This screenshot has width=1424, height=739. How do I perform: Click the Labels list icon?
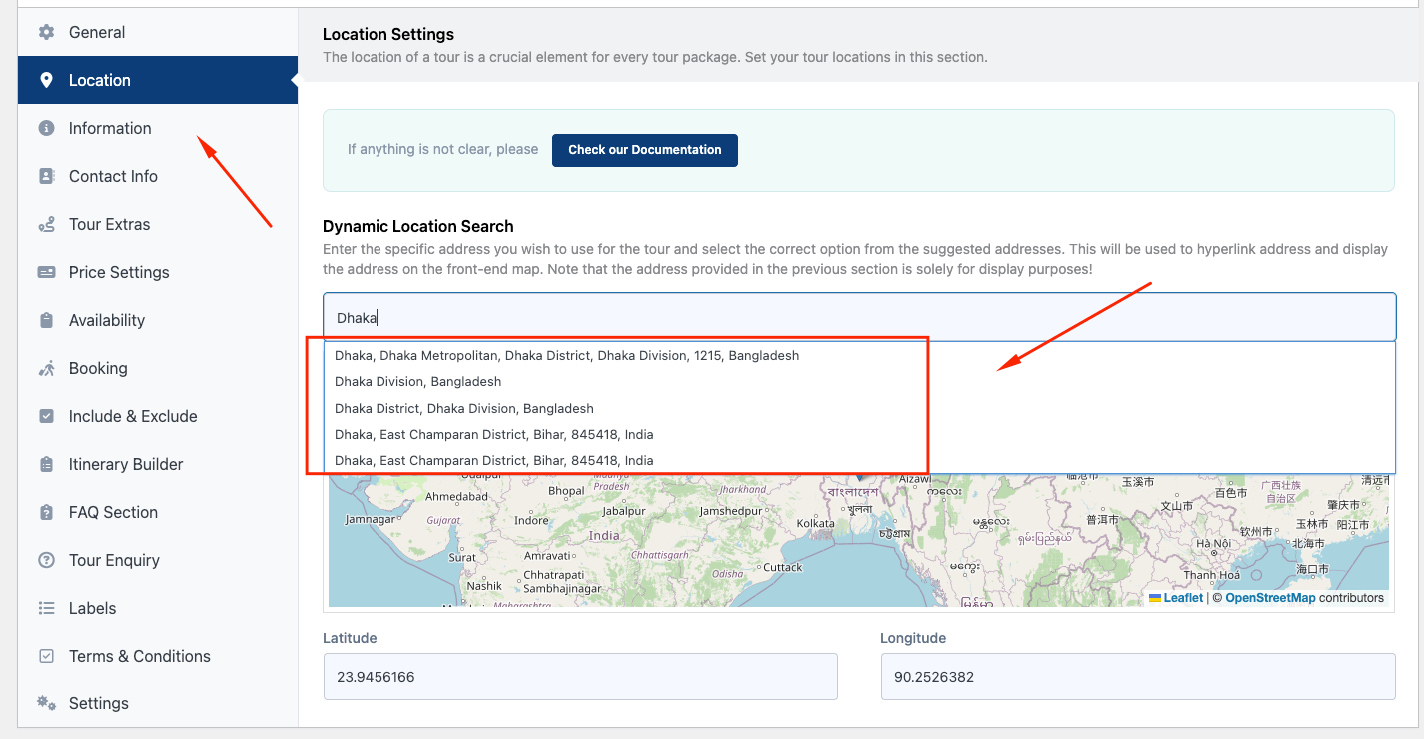46,608
